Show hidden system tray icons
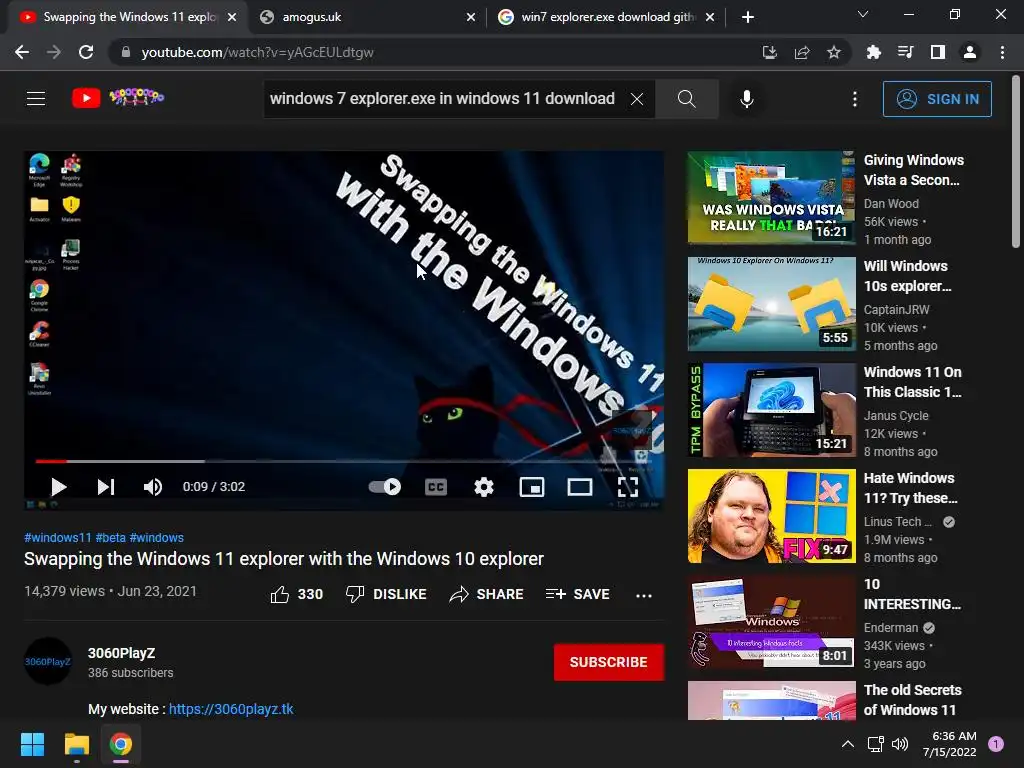Screen dimensions: 1024x768 tap(848, 744)
